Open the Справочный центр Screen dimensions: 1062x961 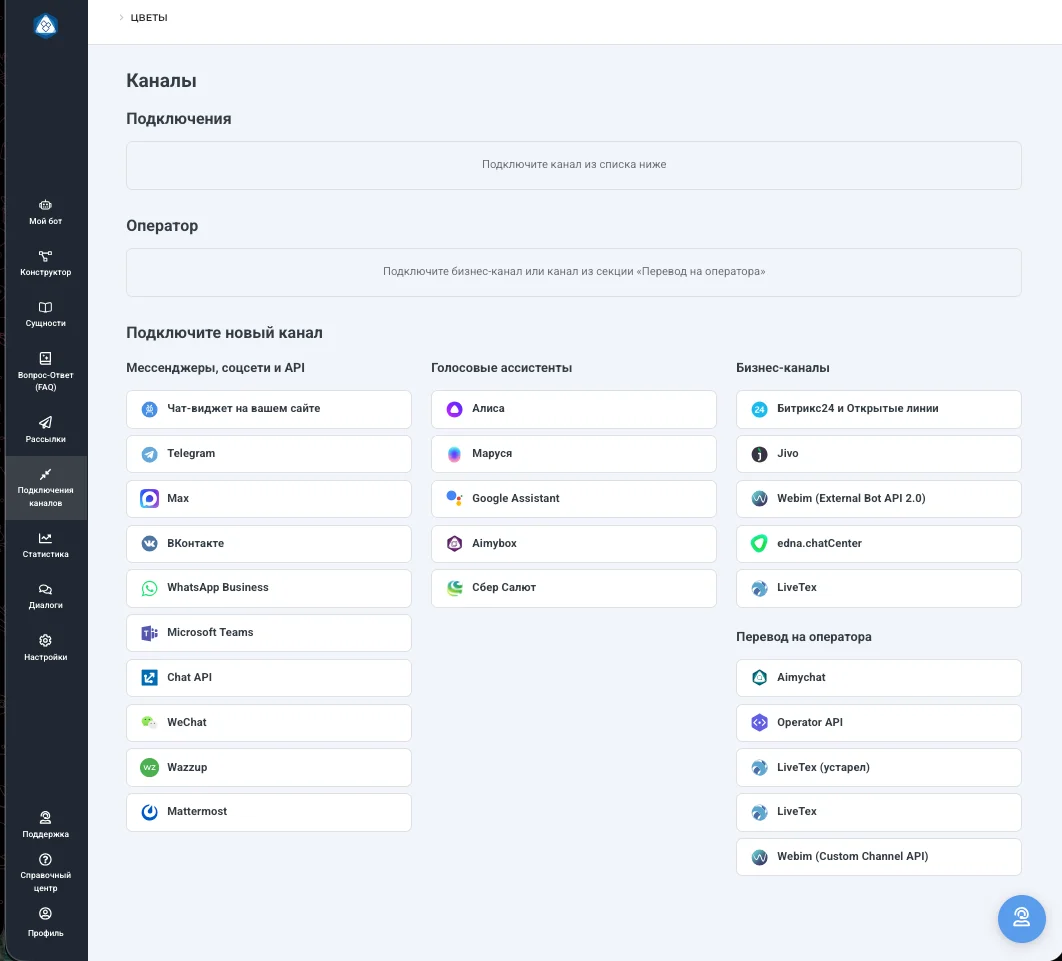45,873
